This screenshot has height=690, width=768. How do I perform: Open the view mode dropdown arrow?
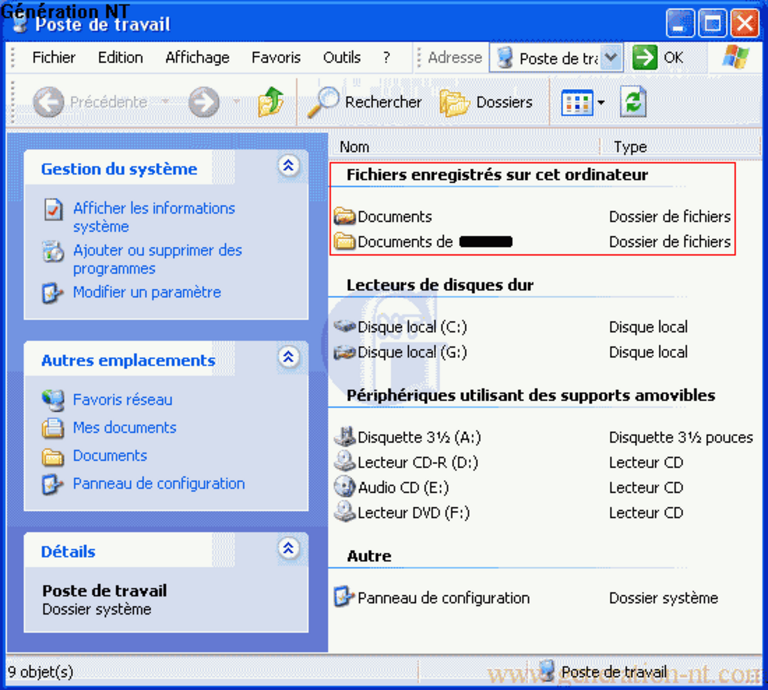601,102
